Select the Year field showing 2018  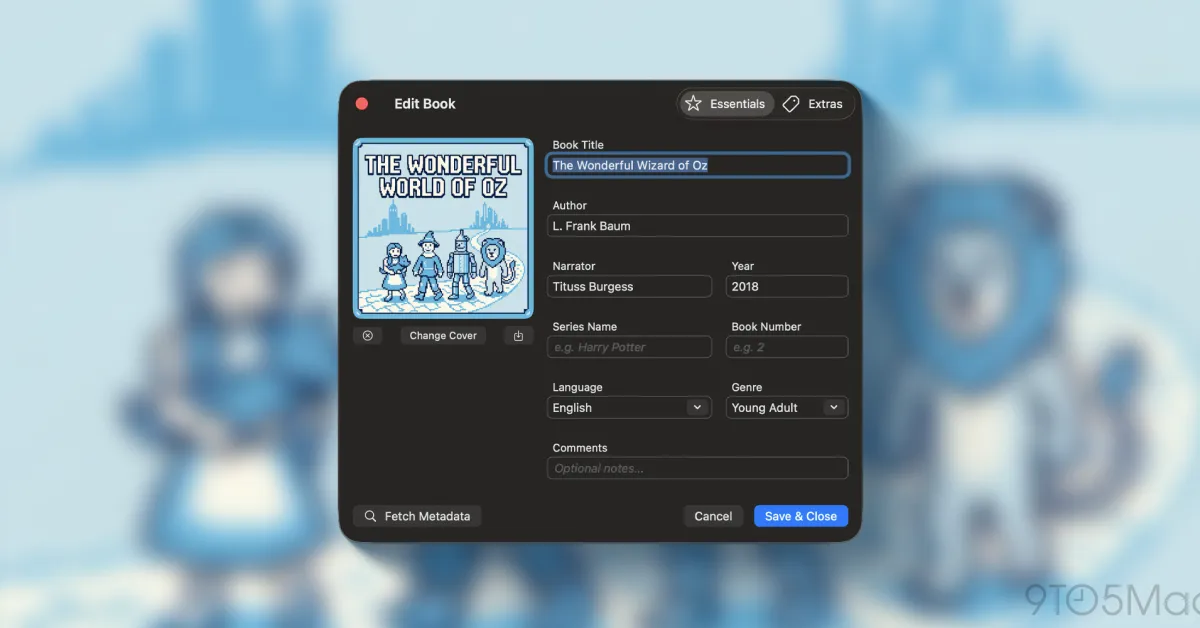[787, 287]
